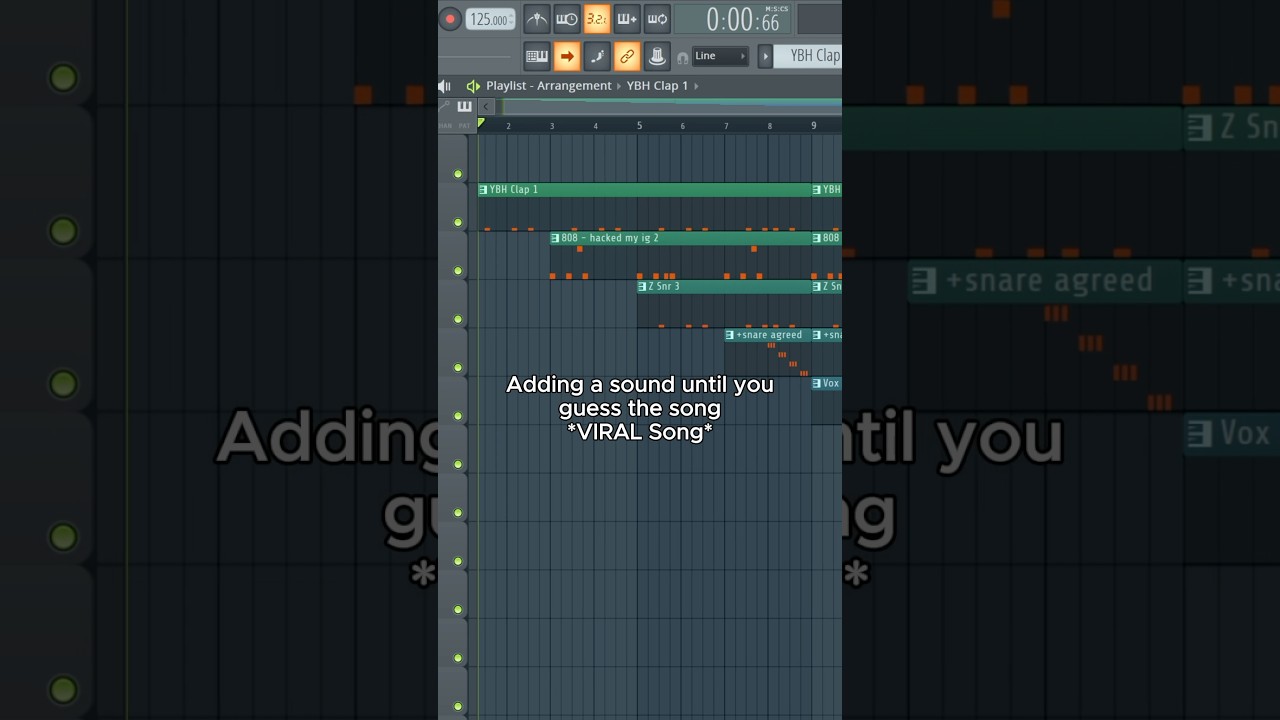Open clip menu icon of +snare agreed
Screen dimensions: 1280x720
point(730,335)
